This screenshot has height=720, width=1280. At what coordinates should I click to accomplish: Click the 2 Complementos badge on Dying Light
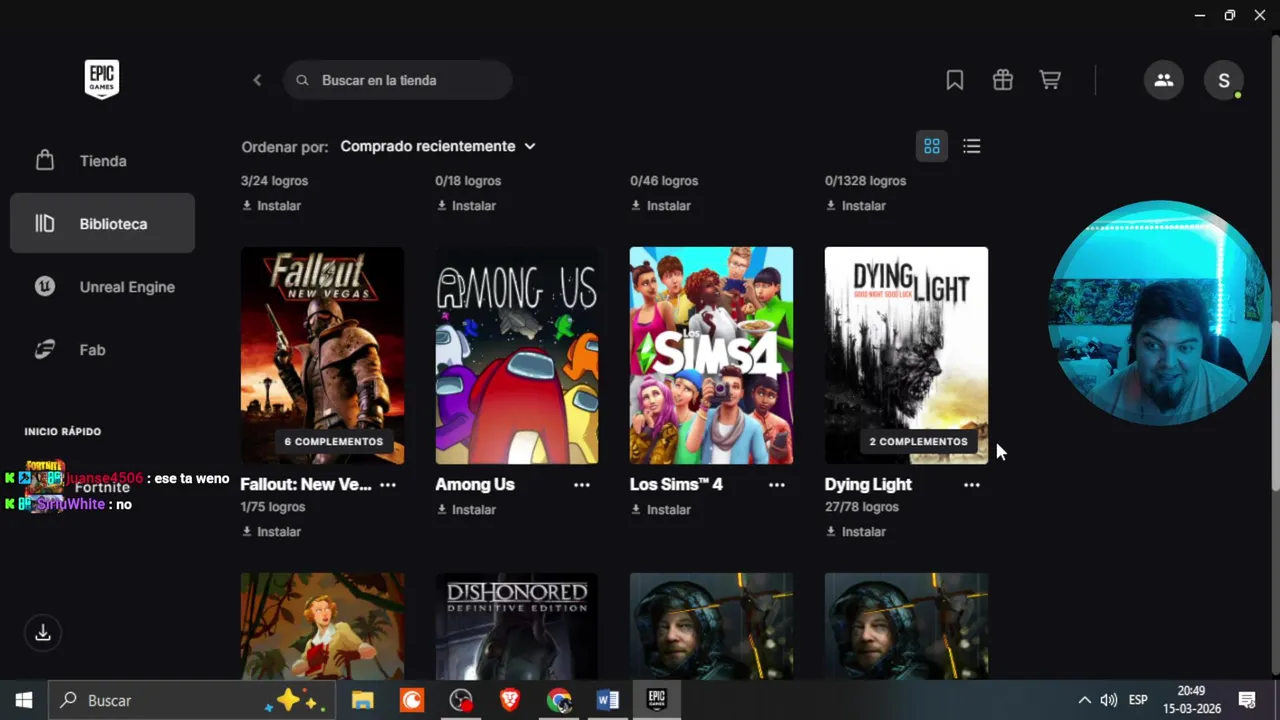pyautogui.click(x=918, y=441)
